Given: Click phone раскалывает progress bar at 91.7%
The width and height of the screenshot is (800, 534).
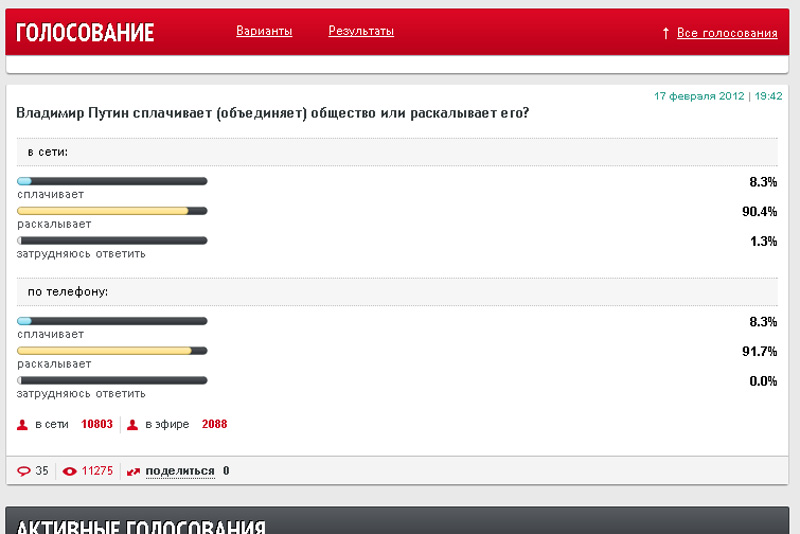Looking at the screenshot, I should tap(112, 350).
